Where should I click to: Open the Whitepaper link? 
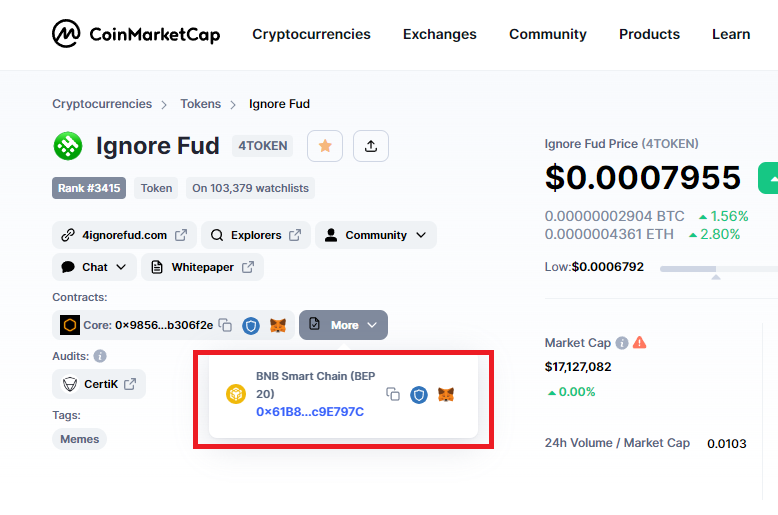[202, 267]
